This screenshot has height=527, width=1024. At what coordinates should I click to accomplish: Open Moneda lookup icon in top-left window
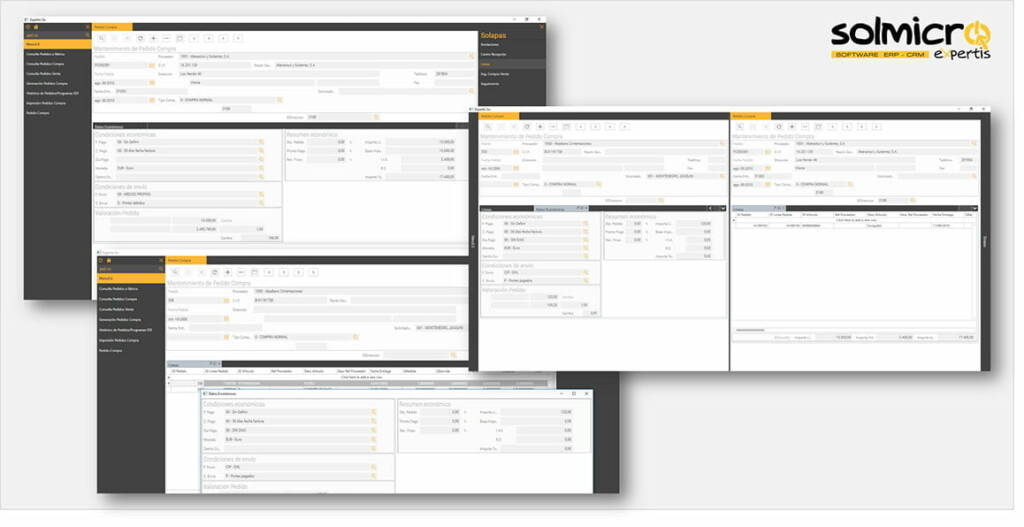pos(261,168)
